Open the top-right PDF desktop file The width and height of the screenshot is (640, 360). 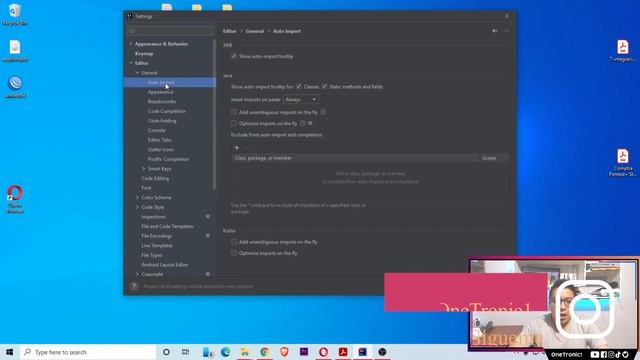point(622,51)
